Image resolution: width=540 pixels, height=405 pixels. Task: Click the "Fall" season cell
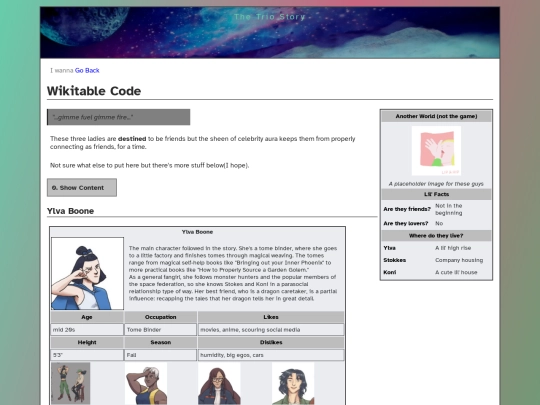pos(161,355)
